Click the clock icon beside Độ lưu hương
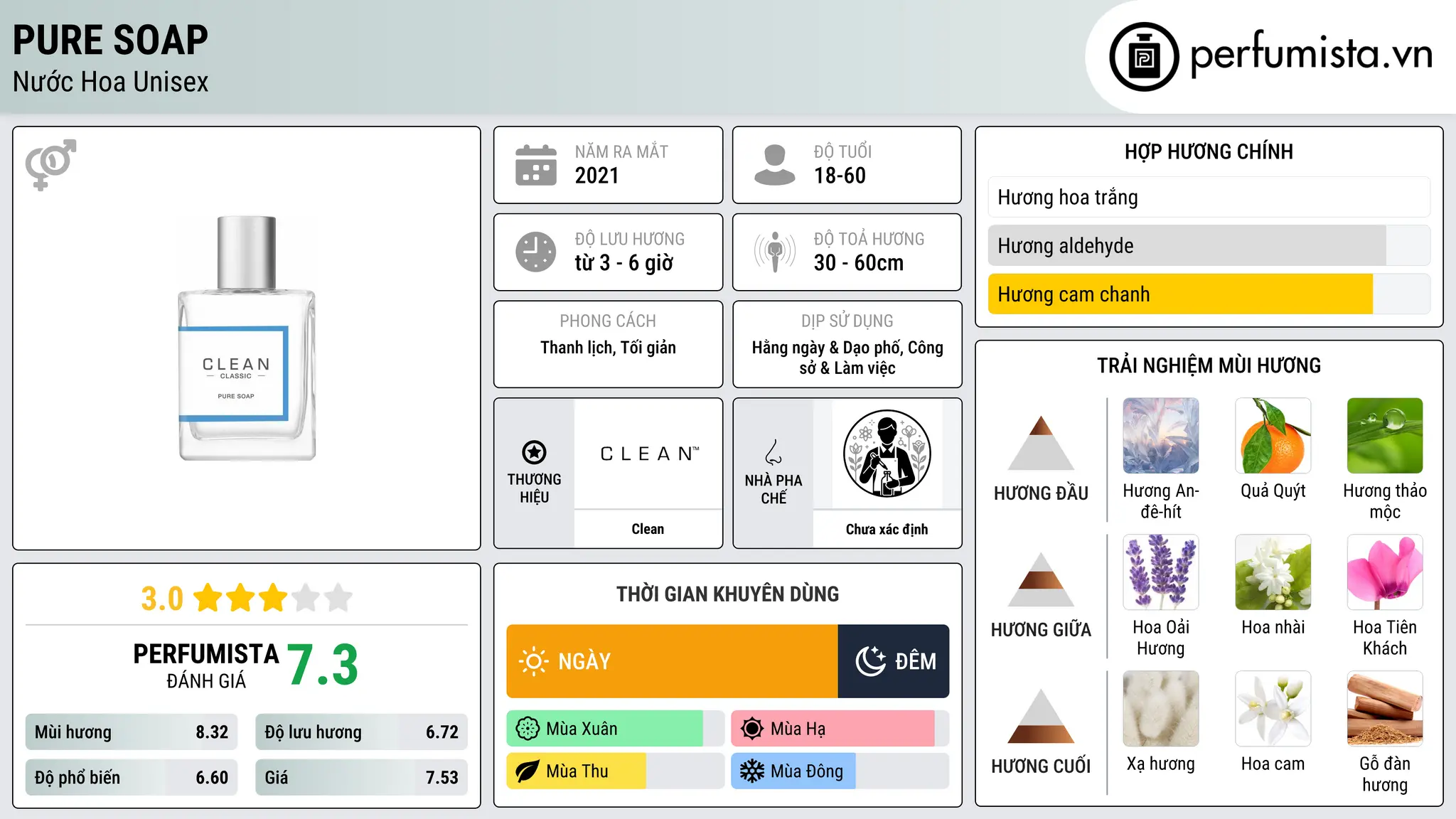The width and height of the screenshot is (1456, 819). [x=536, y=252]
